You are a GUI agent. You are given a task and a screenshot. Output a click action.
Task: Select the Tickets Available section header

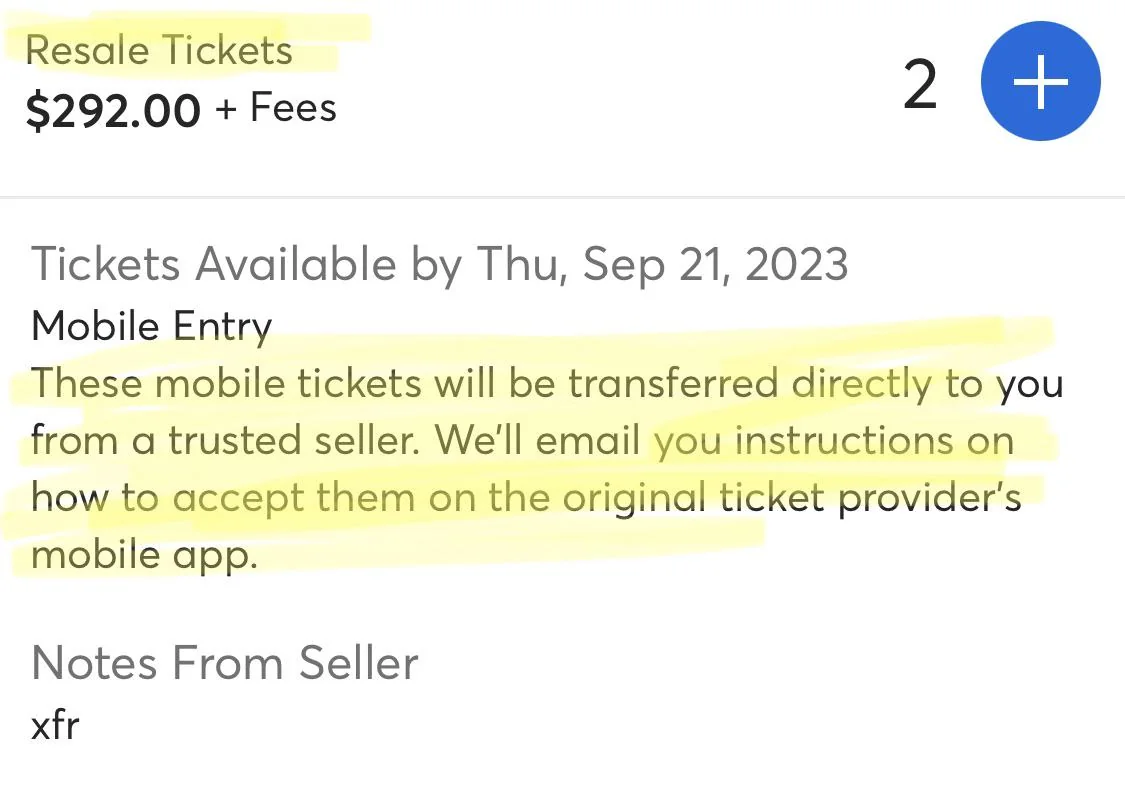click(440, 263)
